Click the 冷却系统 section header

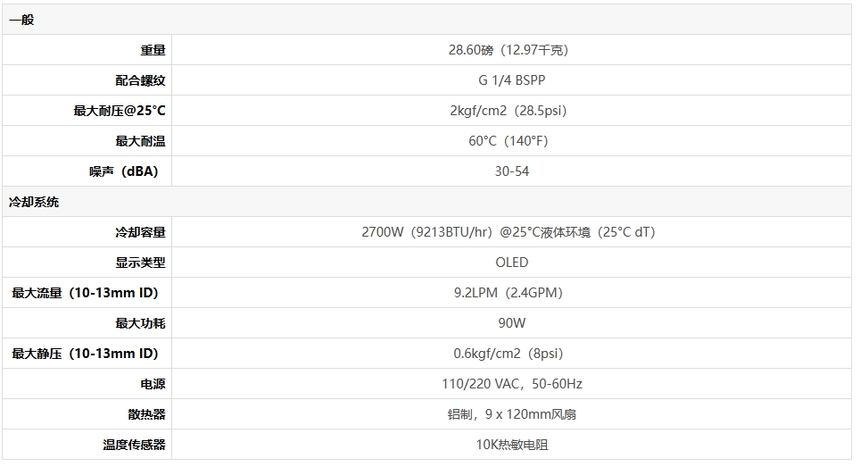(33, 202)
